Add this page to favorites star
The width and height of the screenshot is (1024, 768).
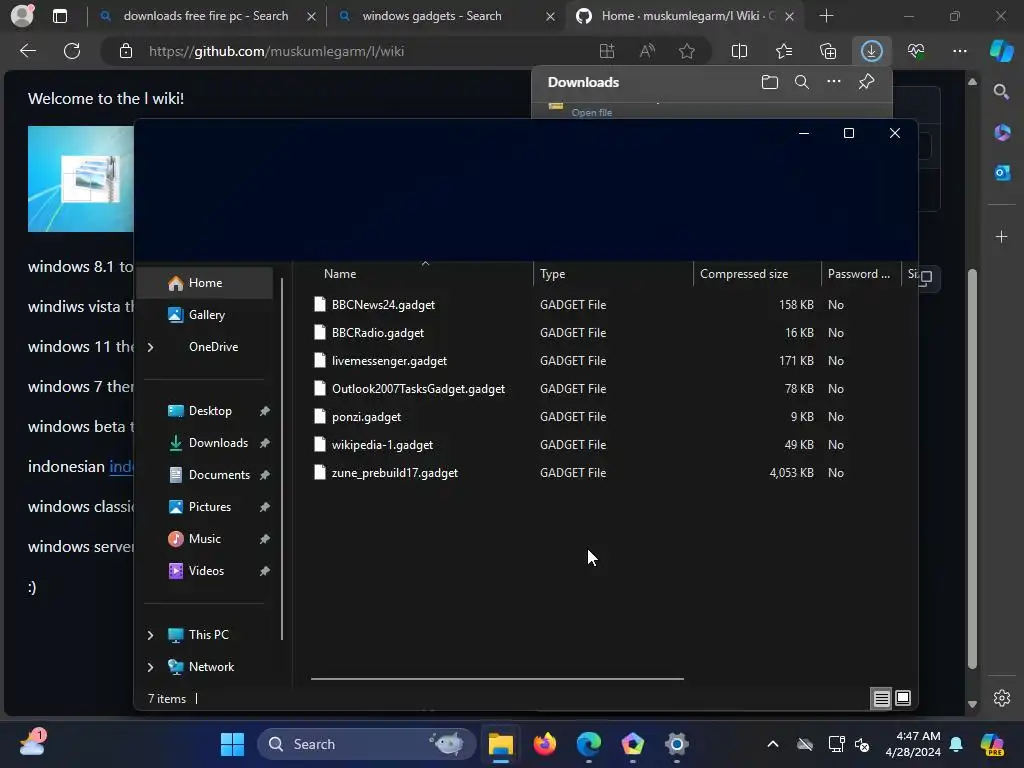[686, 51]
